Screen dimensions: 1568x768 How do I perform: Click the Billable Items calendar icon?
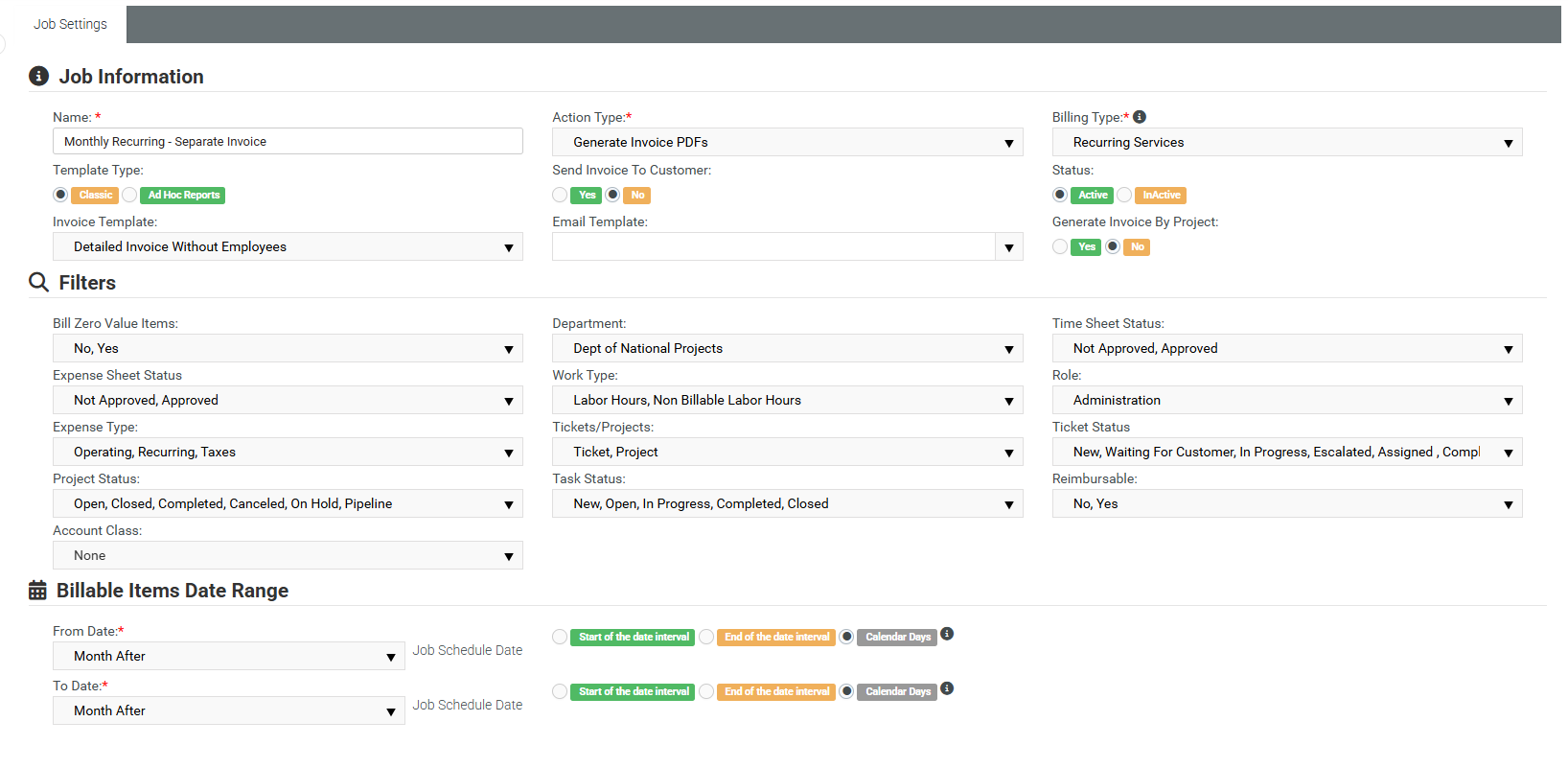(x=37, y=591)
